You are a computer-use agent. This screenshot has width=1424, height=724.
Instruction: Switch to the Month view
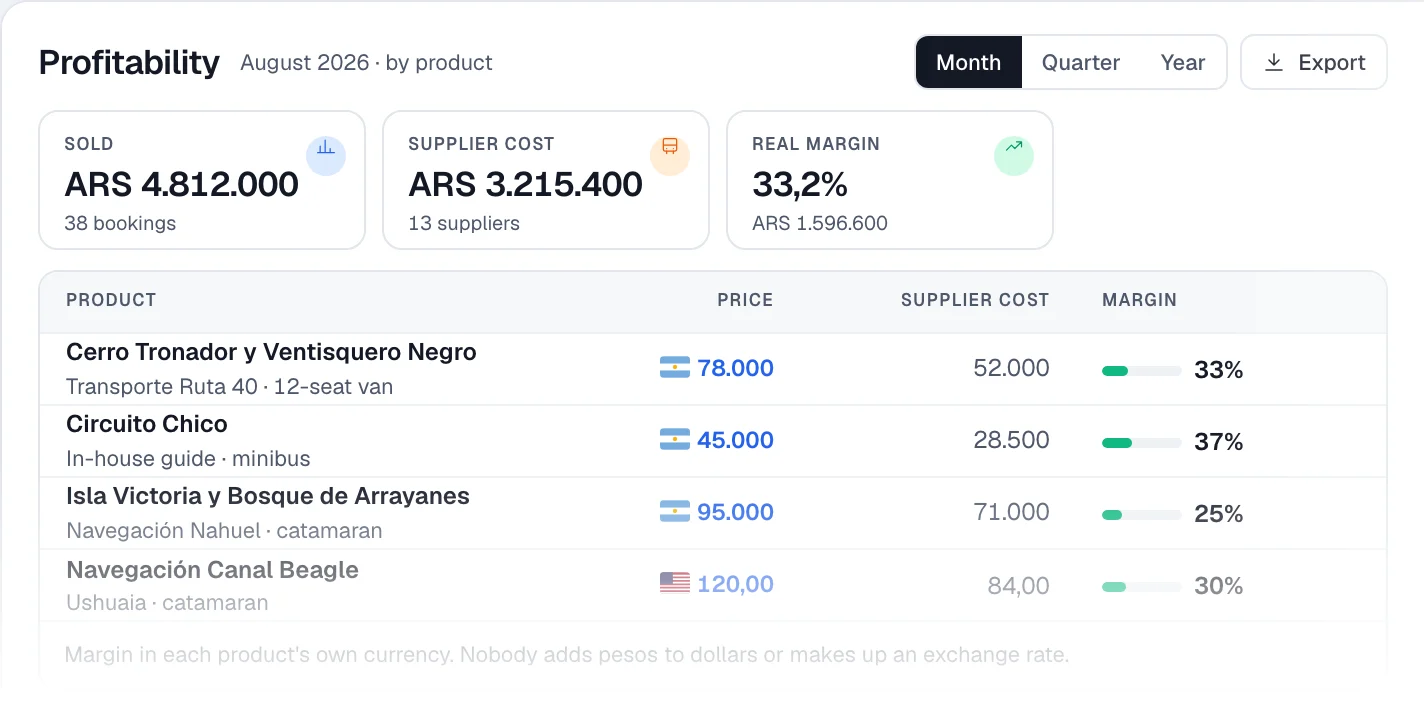[x=968, y=63]
